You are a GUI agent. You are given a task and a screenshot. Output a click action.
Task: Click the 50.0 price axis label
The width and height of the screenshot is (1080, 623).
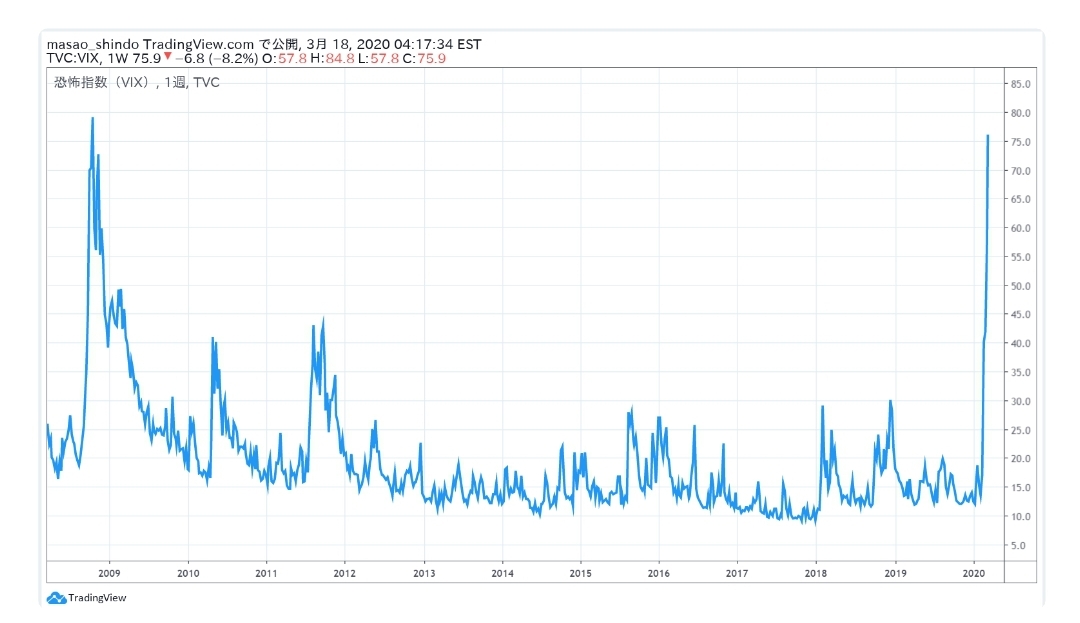click(1020, 286)
